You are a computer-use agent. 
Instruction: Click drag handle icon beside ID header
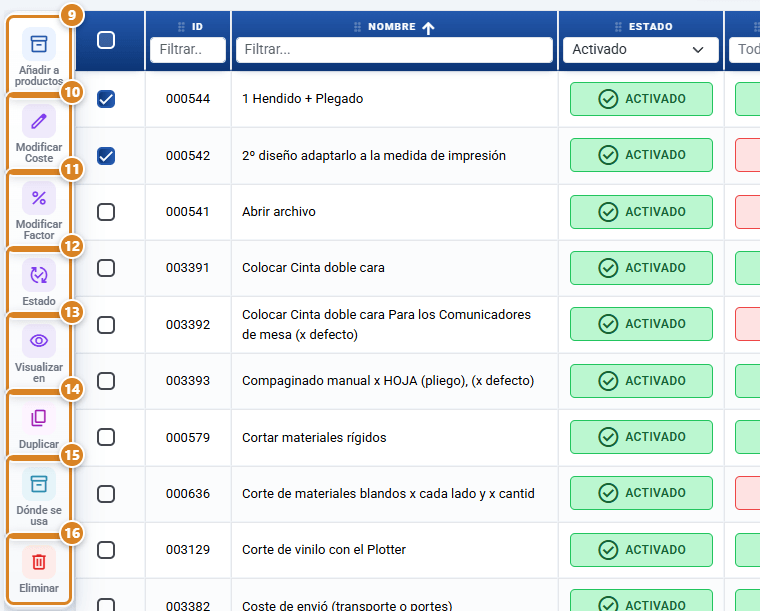click(x=181, y=27)
